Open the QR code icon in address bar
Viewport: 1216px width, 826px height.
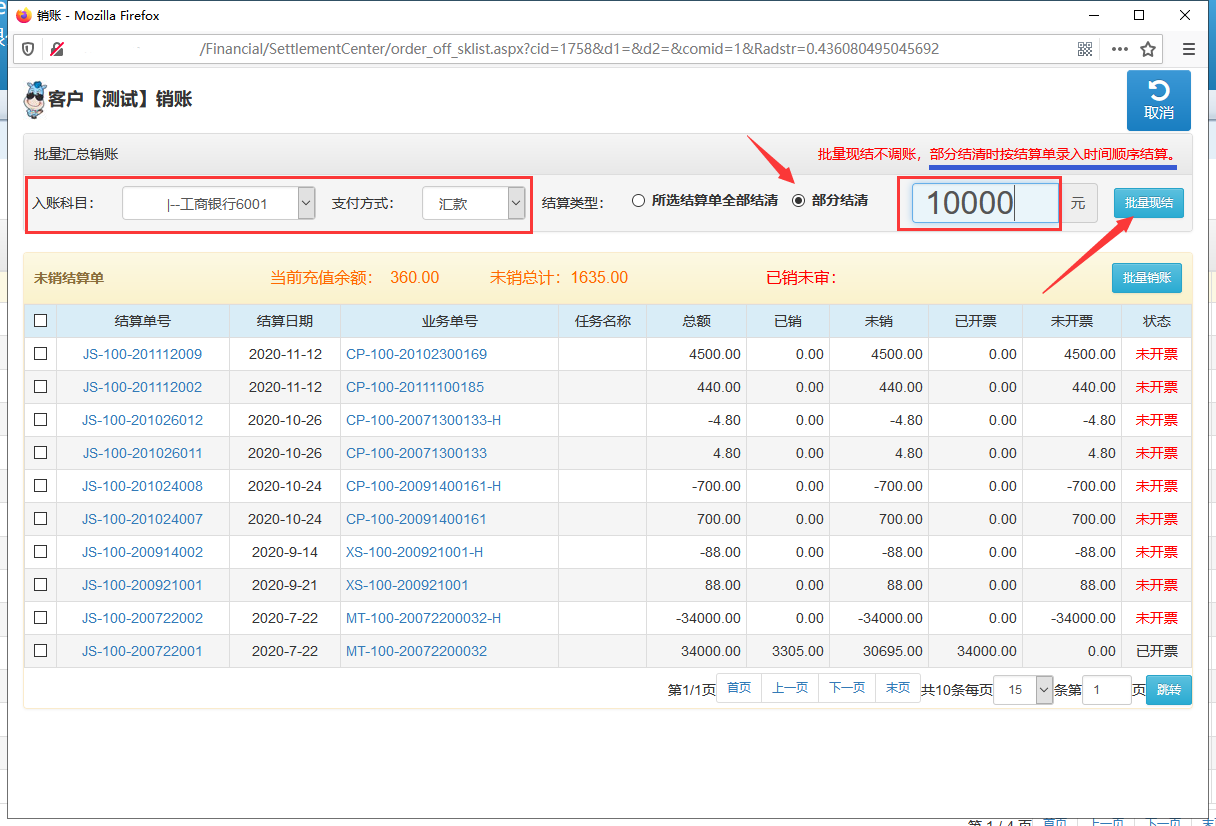1085,48
